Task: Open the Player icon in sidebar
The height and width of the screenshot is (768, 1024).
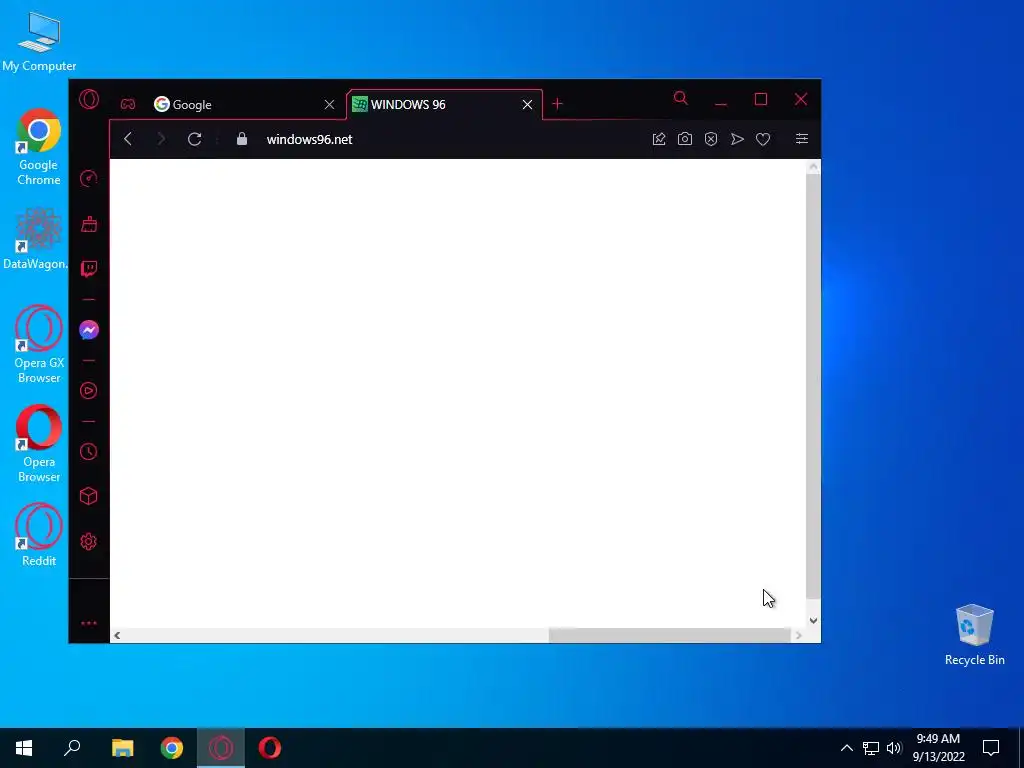Action: [89, 391]
